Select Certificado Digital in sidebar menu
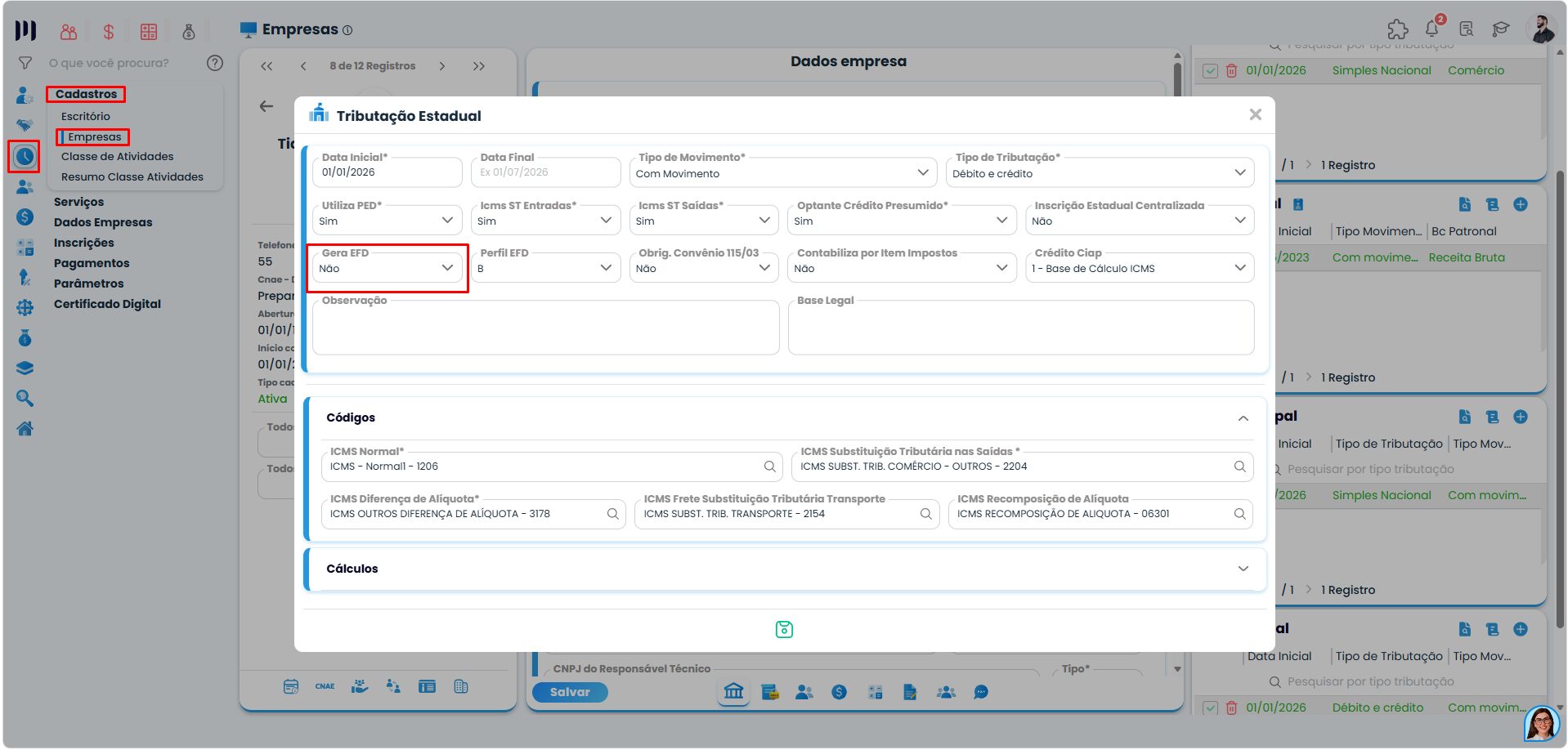The height and width of the screenshot is (750, 1568). click(x=107, y=304)
